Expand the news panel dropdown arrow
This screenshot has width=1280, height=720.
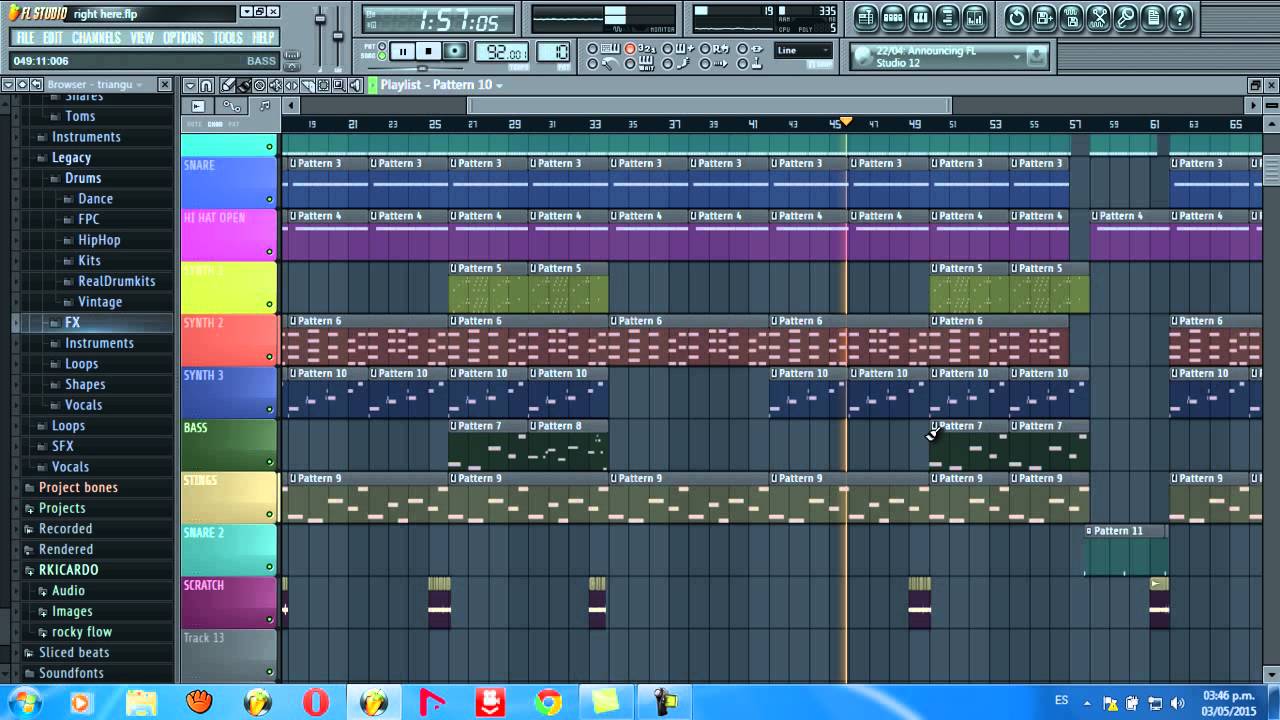(1016, 57)
